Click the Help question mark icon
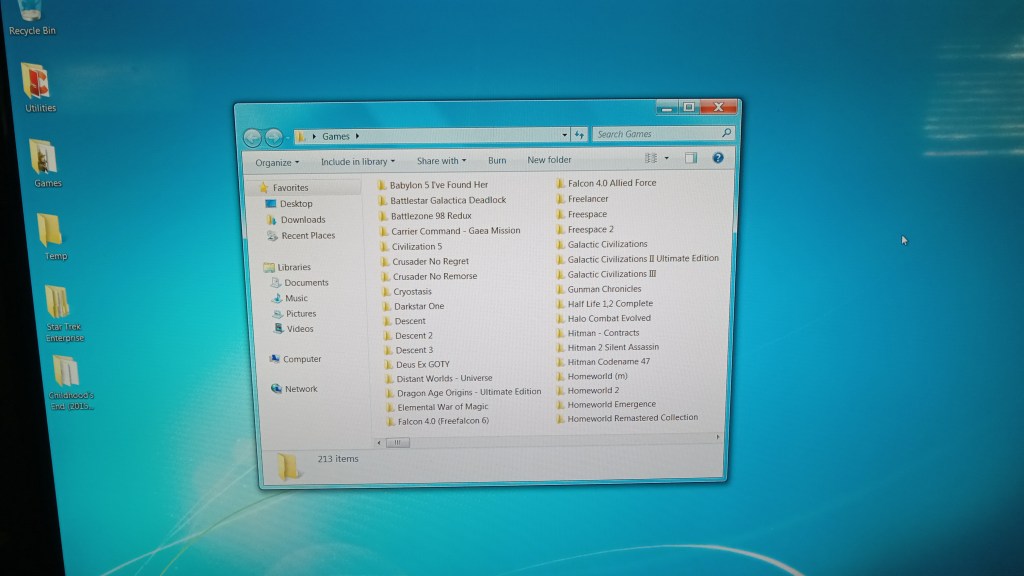1024x576 pixels. [x=717, y=158]
